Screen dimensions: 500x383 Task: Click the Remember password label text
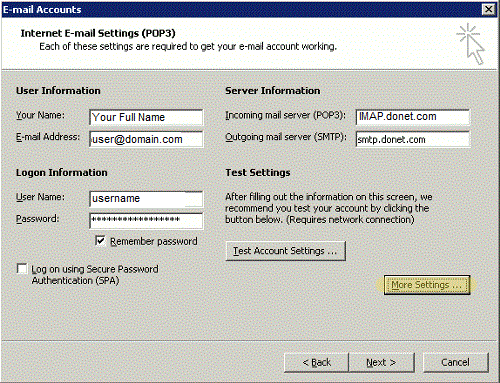click(x=154, y=241)
